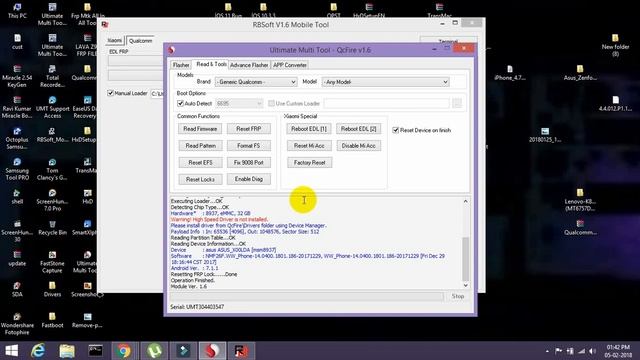The image size is (640, 360).
Task: Select Samsung Tool PRO desktop icon
Action: tap(17, 169)
